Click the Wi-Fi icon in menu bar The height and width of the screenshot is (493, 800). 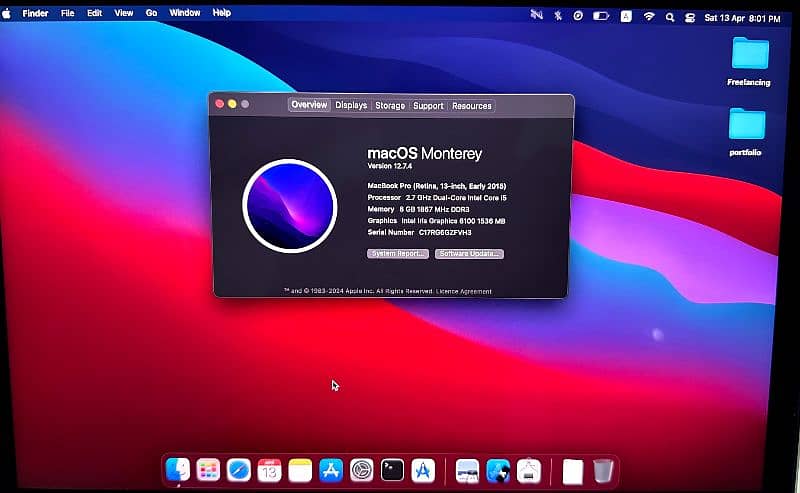(x=649, y=16)
